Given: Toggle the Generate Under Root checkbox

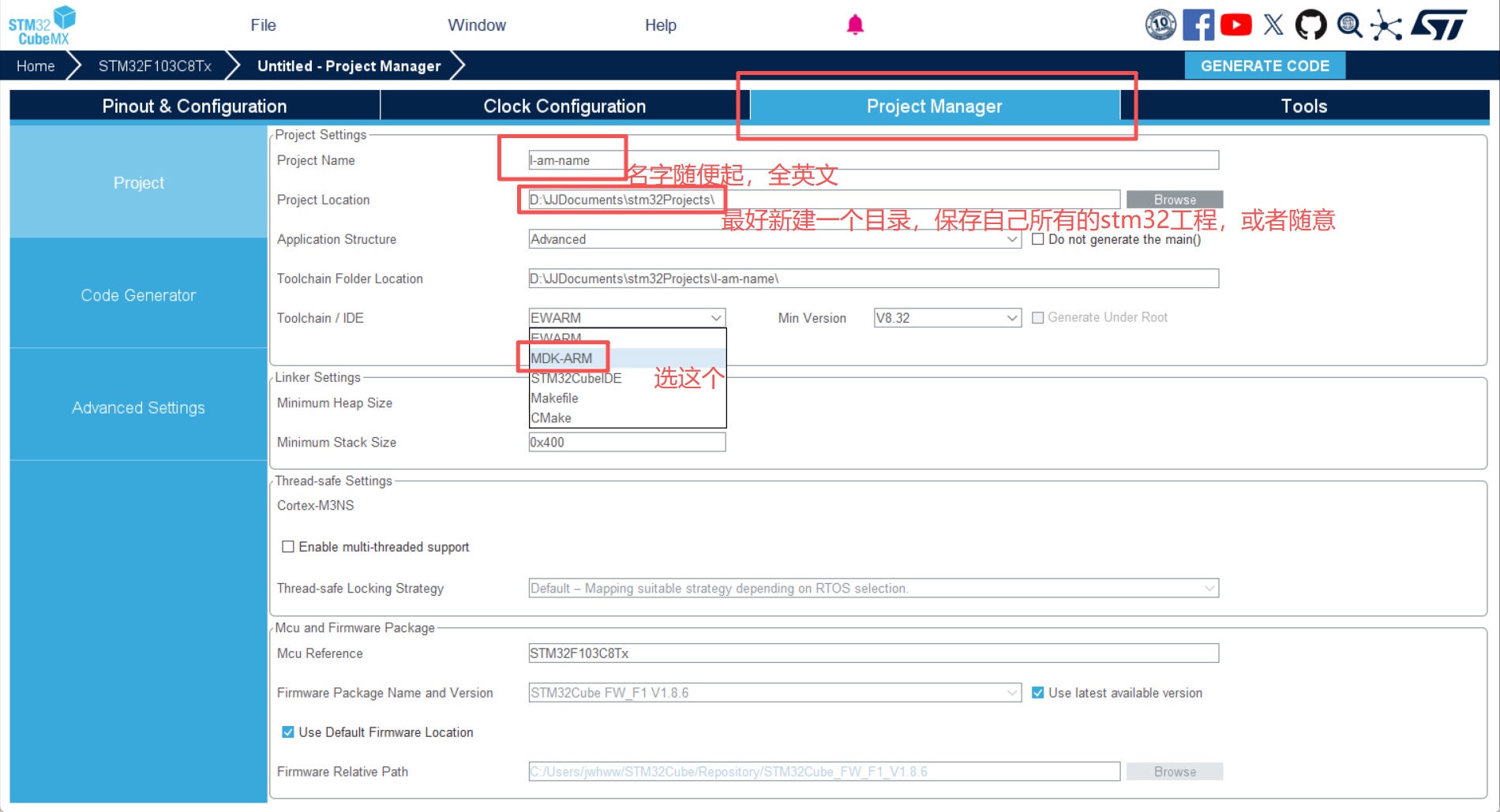Looking at the screenshot, I should [x=1038, y=317].
